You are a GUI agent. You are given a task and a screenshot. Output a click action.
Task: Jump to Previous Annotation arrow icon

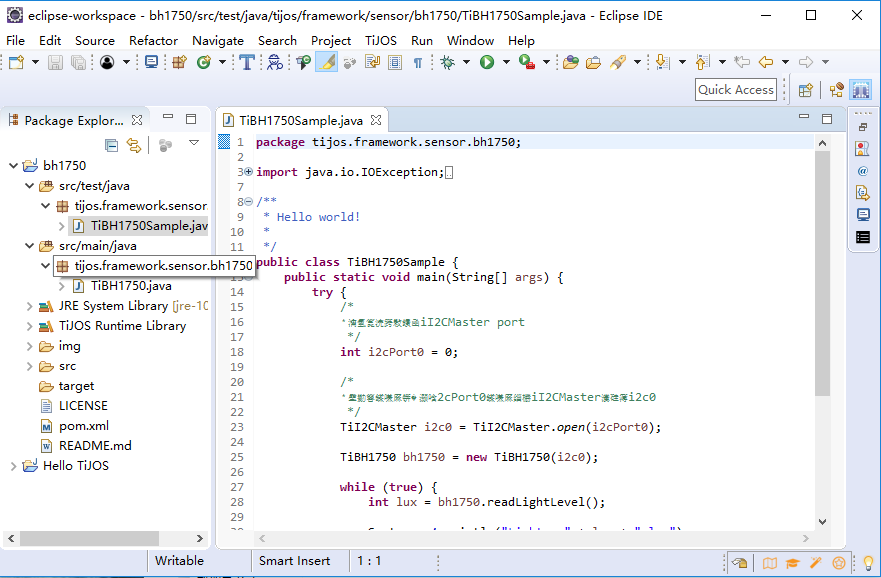(702, 62)
